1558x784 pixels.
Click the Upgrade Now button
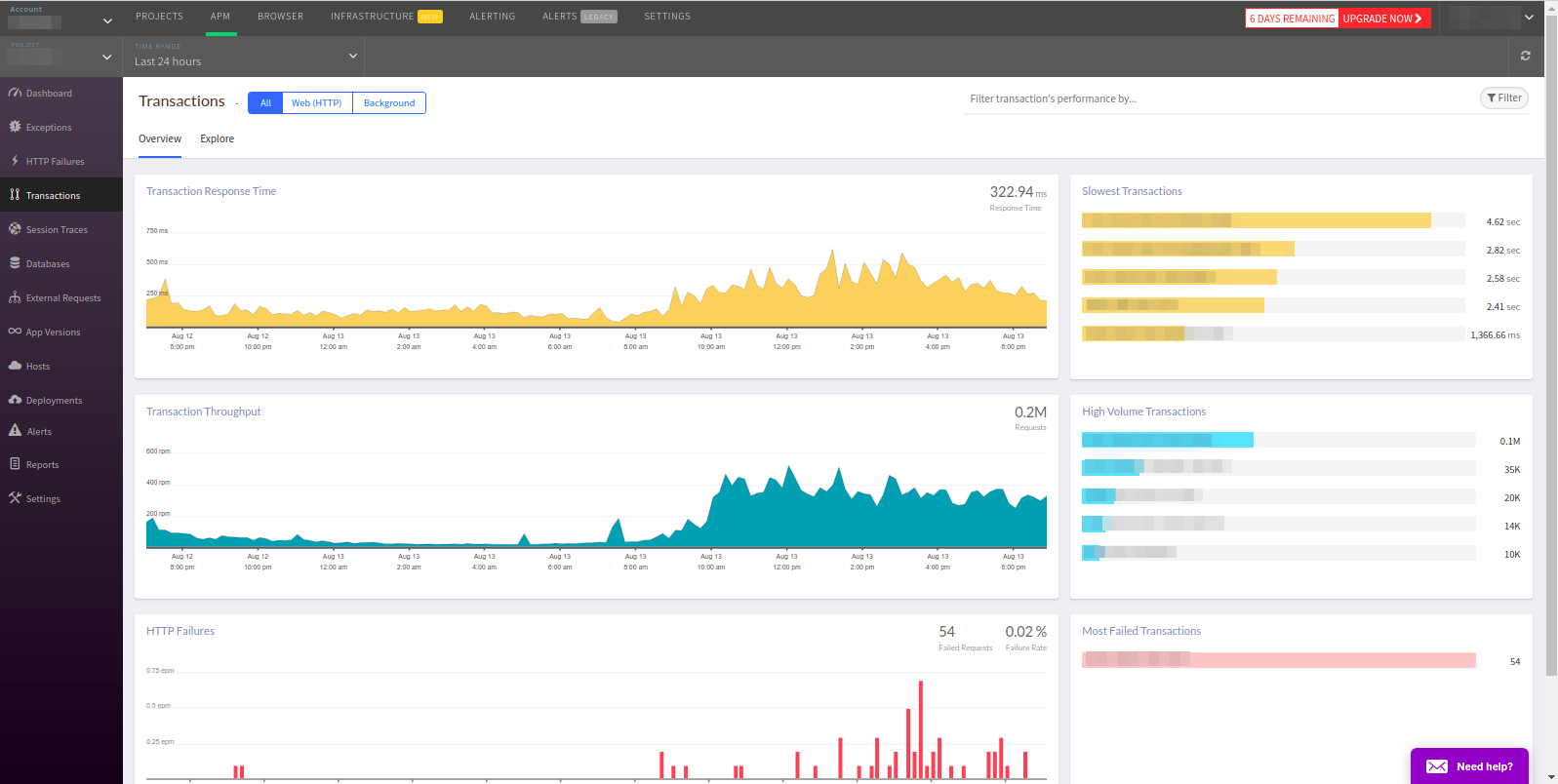[1383, 19]
